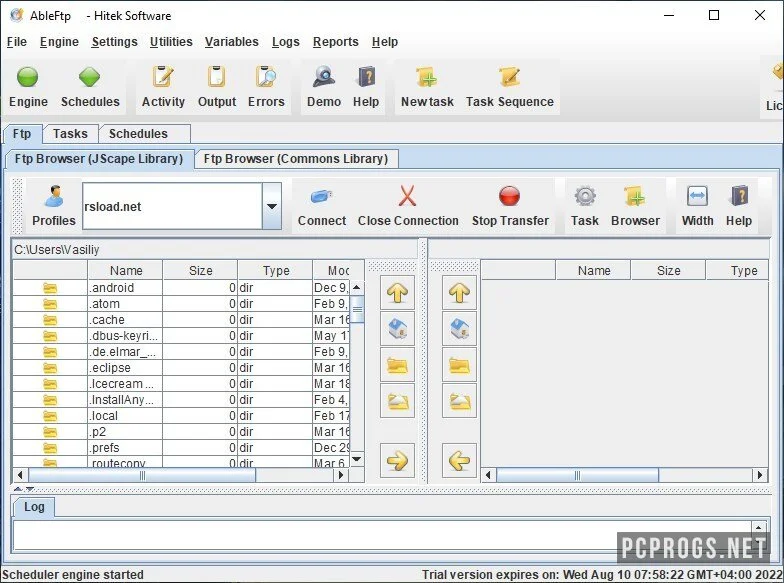784x583 pixels.
Task: Select the .atom folder row
Action: (x=181, y=304)
